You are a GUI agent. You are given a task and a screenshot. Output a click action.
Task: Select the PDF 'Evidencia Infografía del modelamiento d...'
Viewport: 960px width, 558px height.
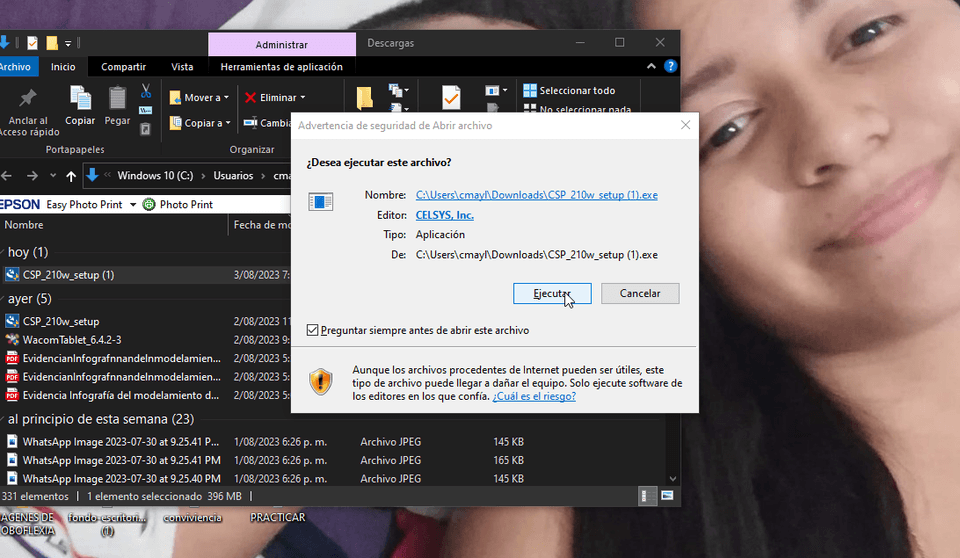click(x=121, y=396)
